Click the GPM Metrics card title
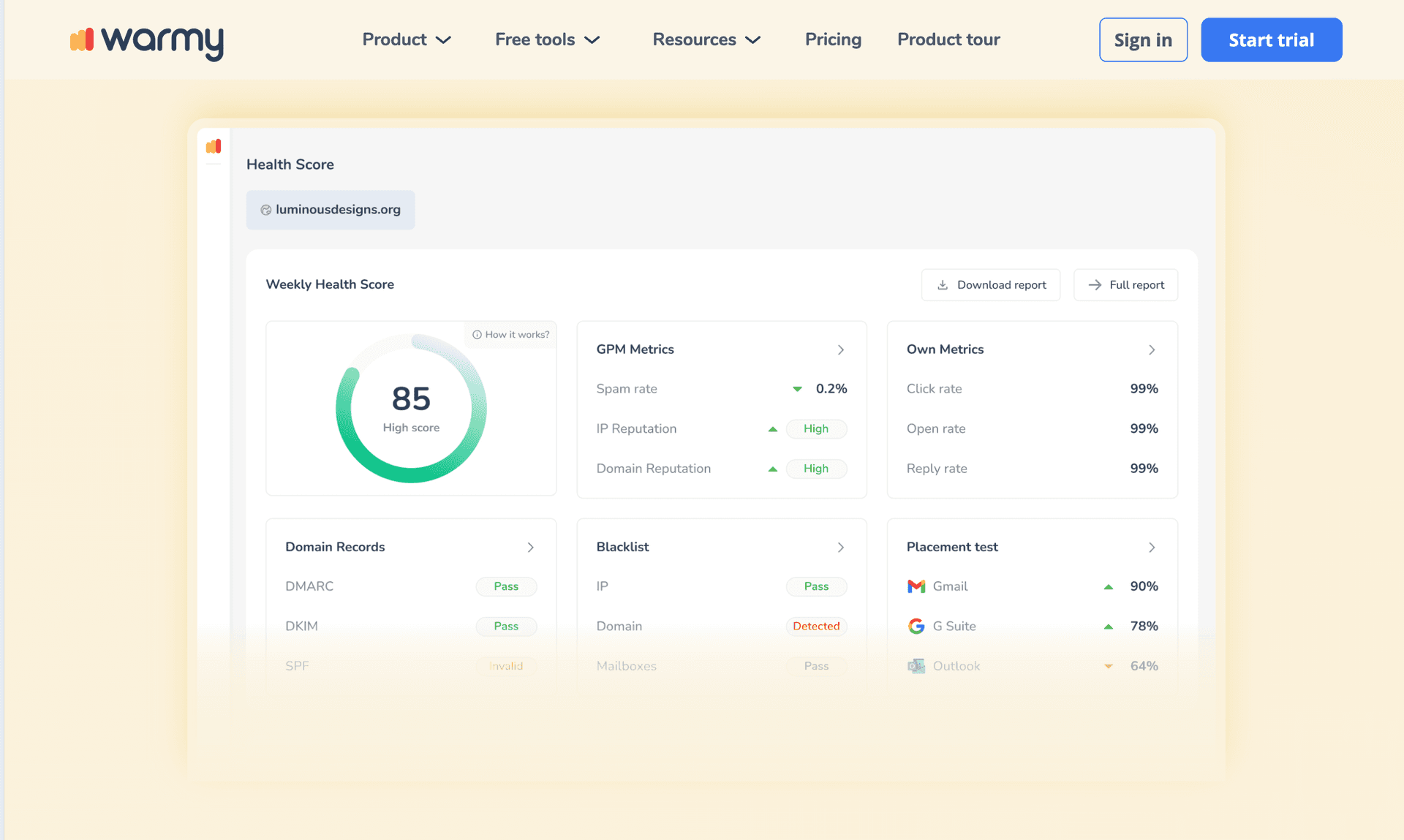 point(635,350)
